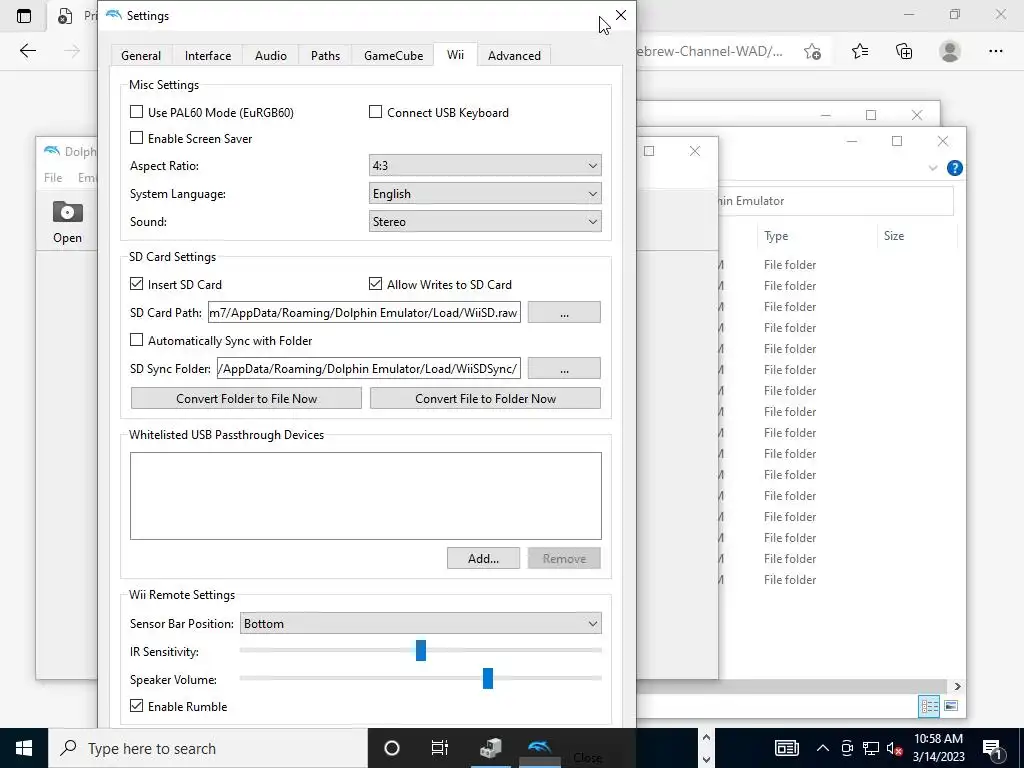The width and height of the screenshot is (1024, 768).
Task: Click the Open disc icon in Dolphin window
Action: pyautogui.click(x=67, y=212)
